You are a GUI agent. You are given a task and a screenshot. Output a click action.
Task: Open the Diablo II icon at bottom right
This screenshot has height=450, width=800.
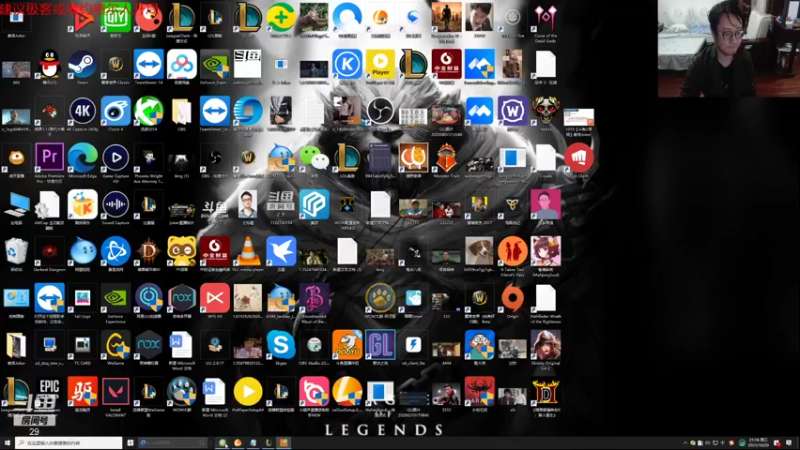tap(545, 392)
